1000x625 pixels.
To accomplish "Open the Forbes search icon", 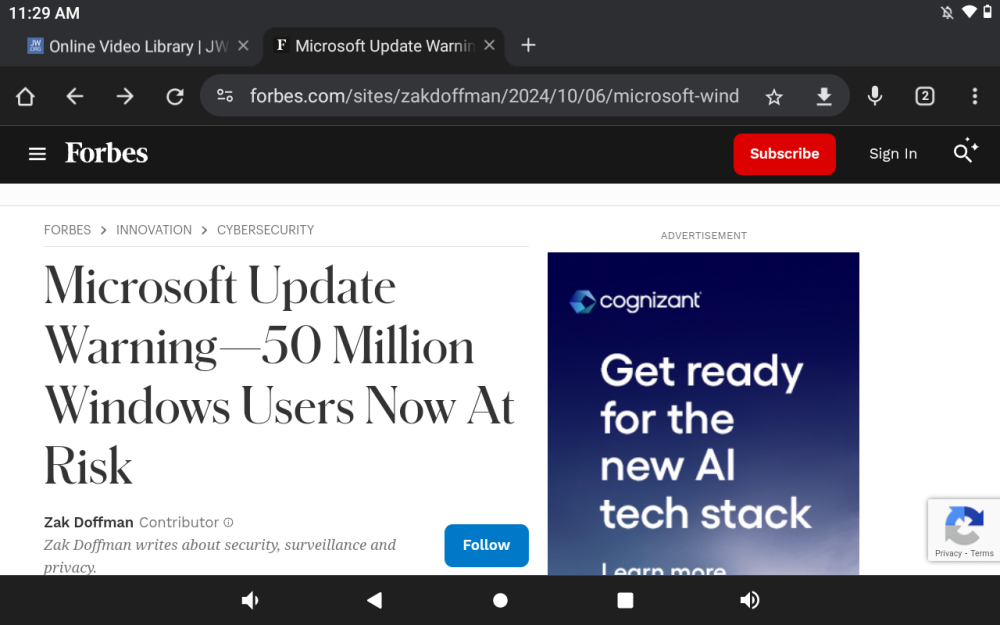I will [x=961, y=153].
